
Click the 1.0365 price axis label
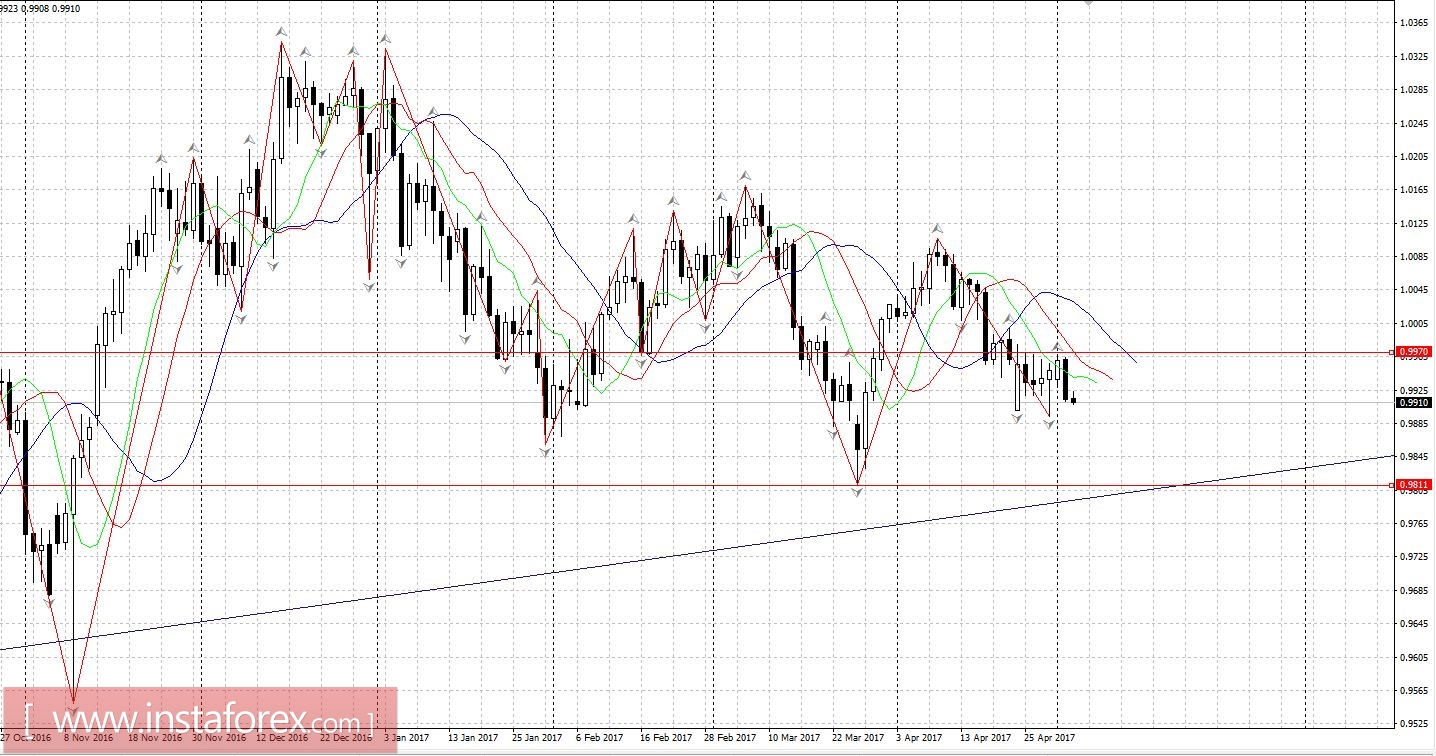tap(1414, 23)
